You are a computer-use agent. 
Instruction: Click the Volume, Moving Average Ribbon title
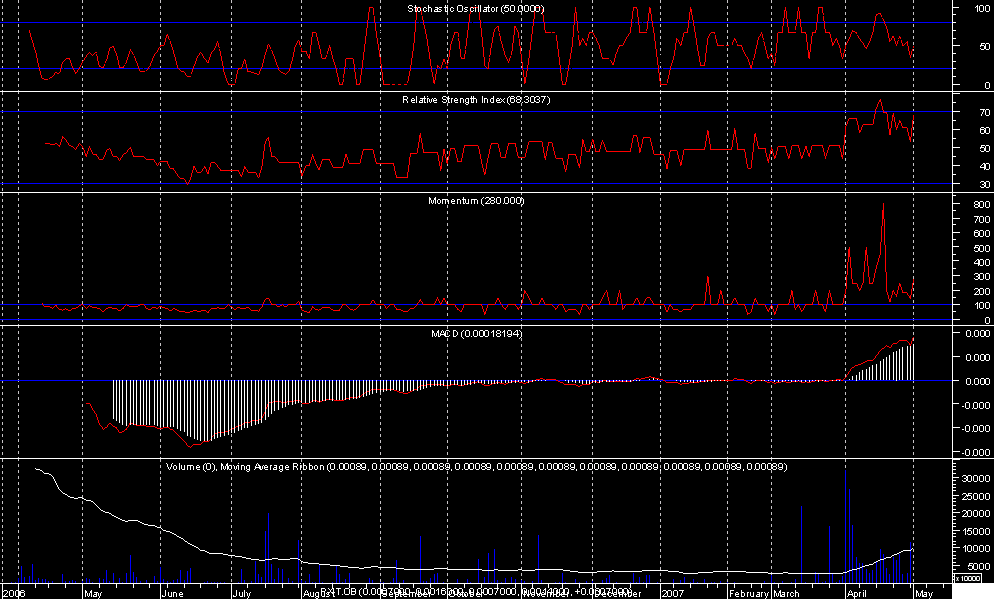(x=476, y=467)
